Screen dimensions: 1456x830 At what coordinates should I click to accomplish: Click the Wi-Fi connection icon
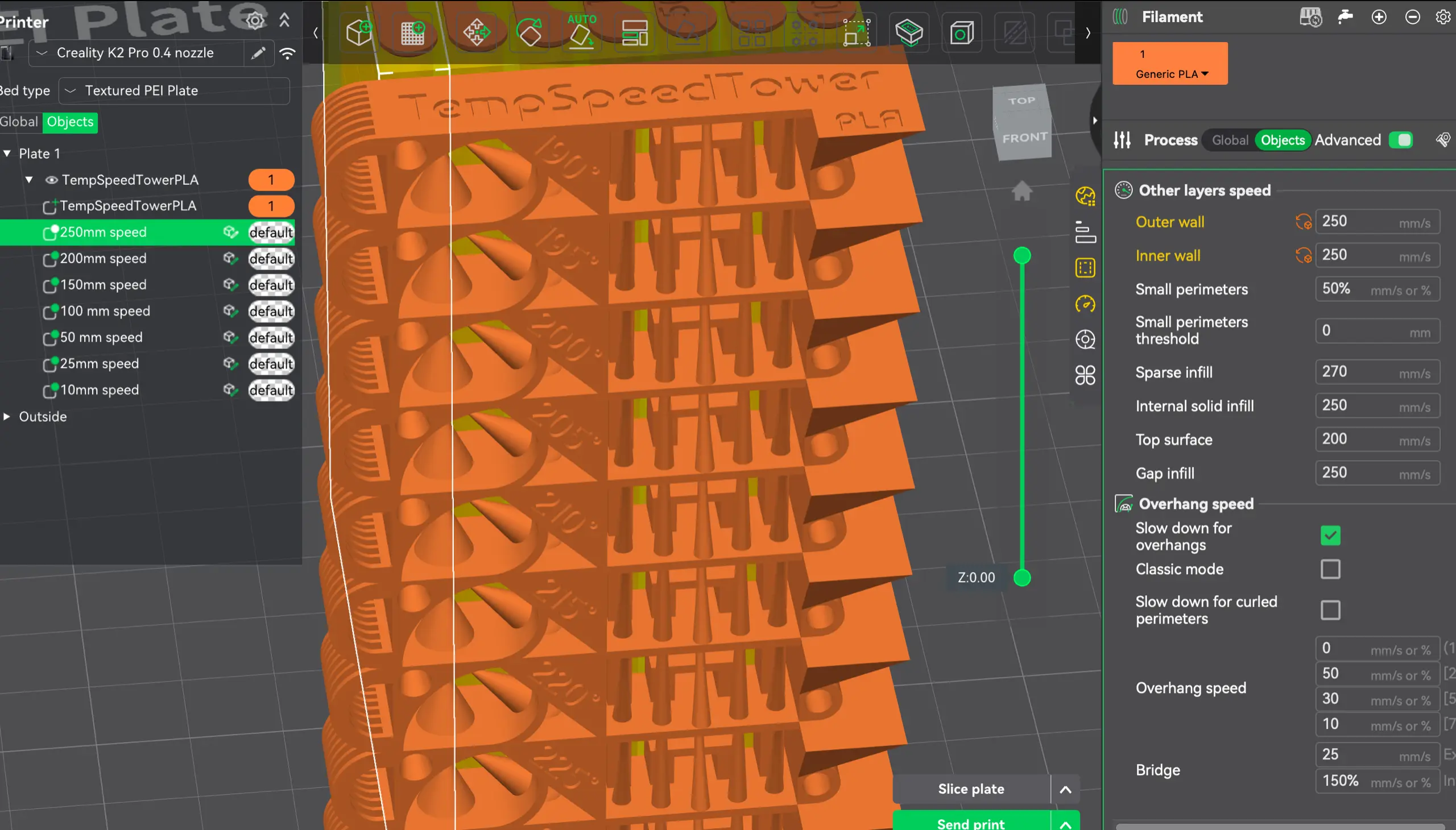(x=287, y=53)
